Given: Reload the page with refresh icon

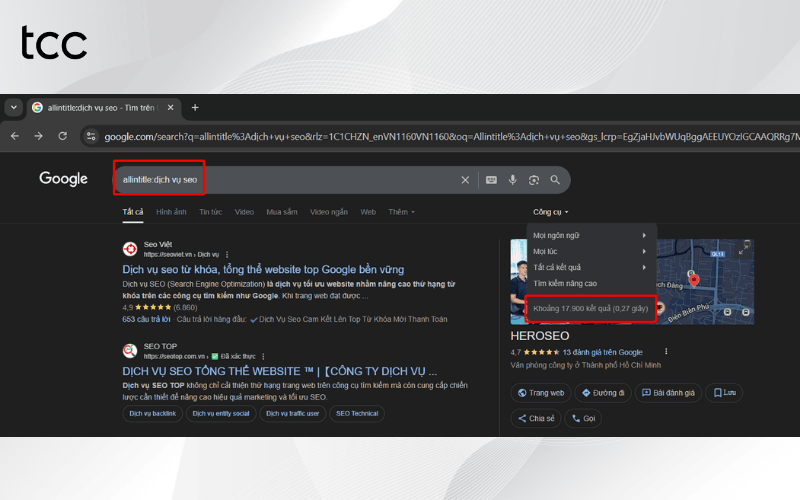Looking at the screenshot, I should click(x=62, y=136).
